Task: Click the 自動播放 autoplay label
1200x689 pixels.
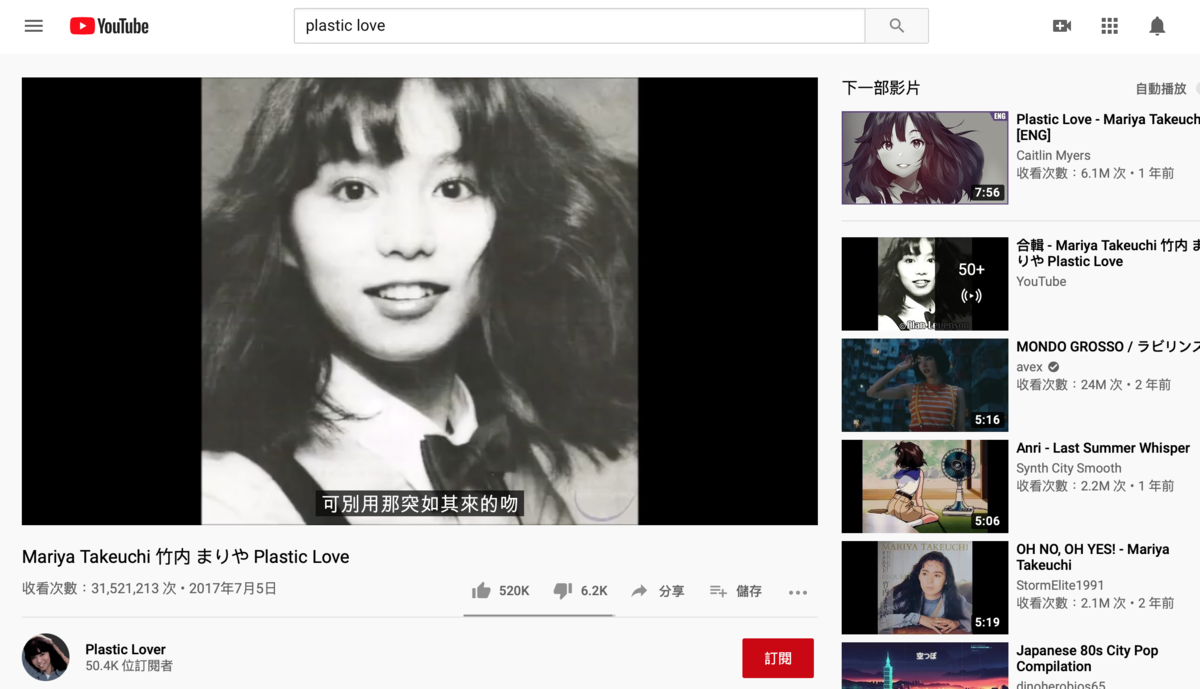Action: point(1161,89)
